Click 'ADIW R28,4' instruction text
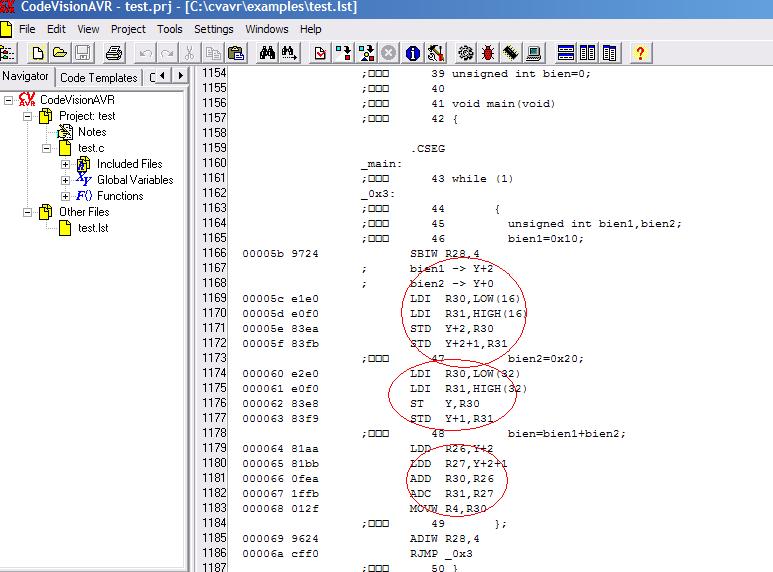 pyautogui.click(x=445, y=538)
